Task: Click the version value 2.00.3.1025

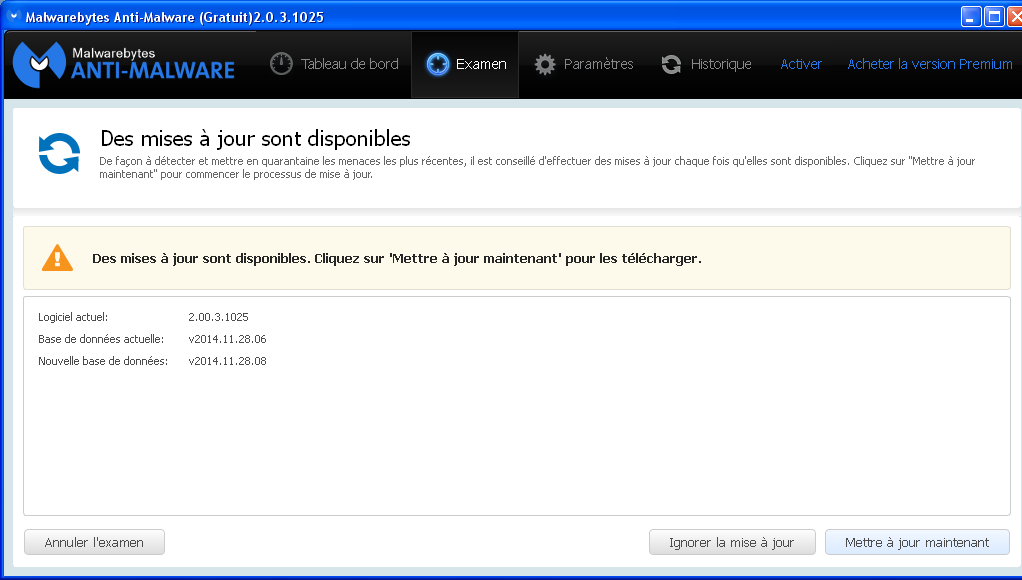Action: point(218,317)
